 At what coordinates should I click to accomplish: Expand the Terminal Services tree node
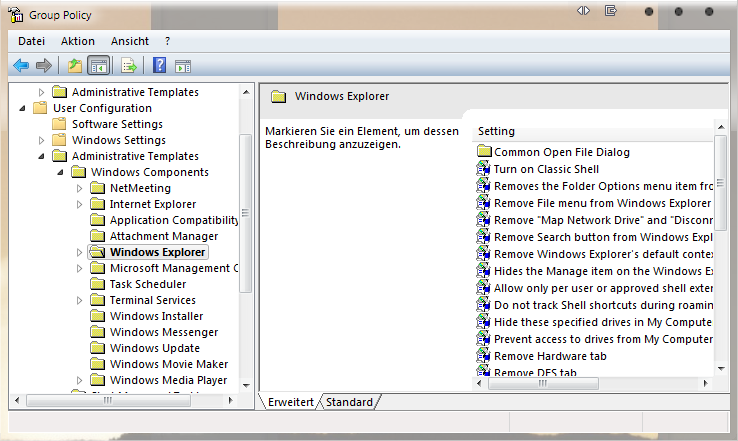pyautogui.click(x=80, y=300)
